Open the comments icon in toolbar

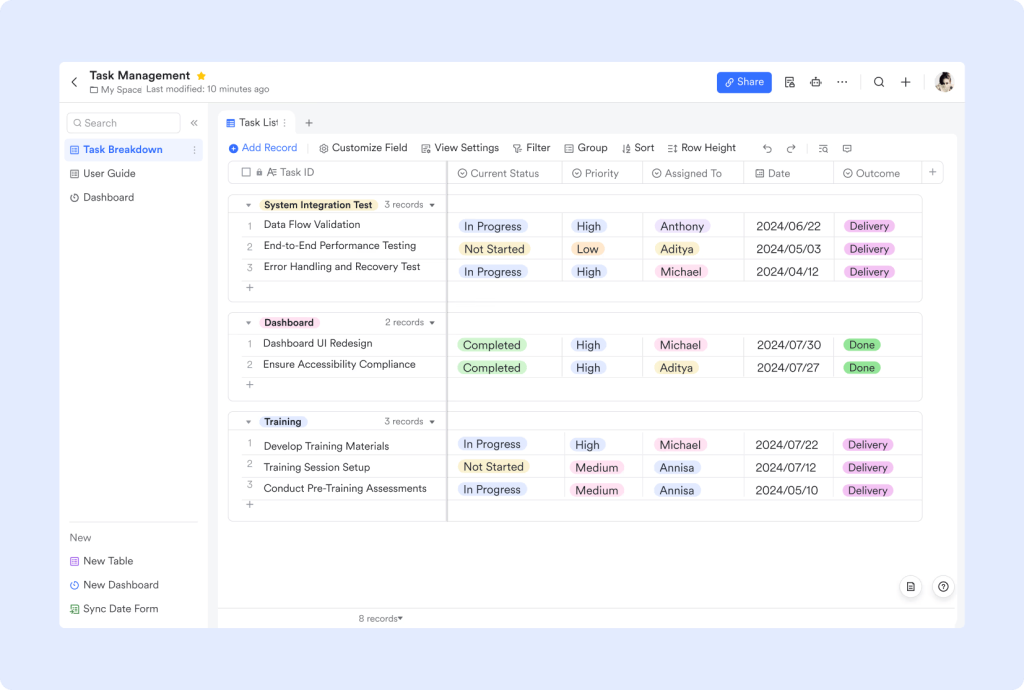[x=847, y=149]
